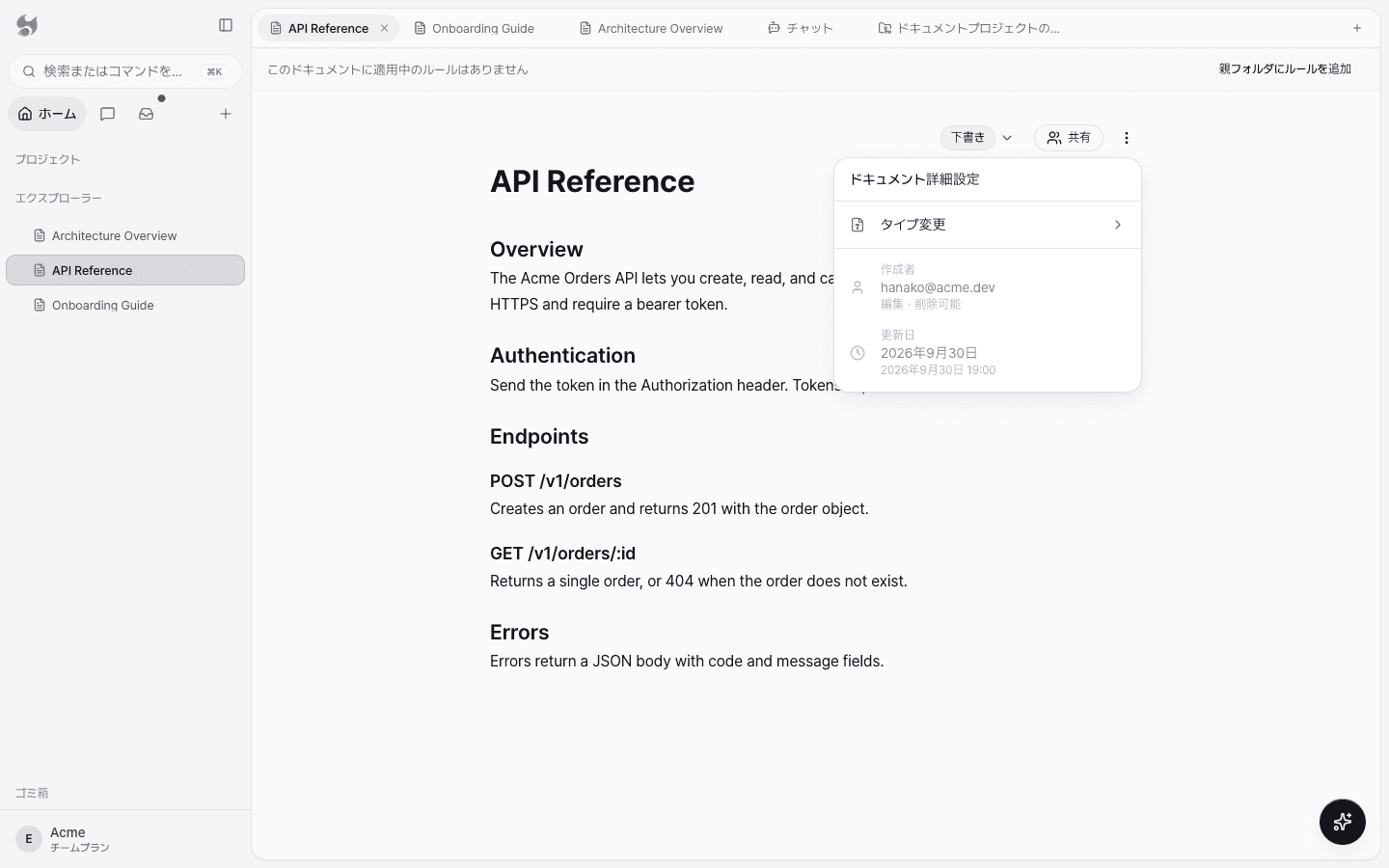The height and width of the screenshot is (868, 1389).
Task: Switch to the チャット tab
Action: coord(801,28)
